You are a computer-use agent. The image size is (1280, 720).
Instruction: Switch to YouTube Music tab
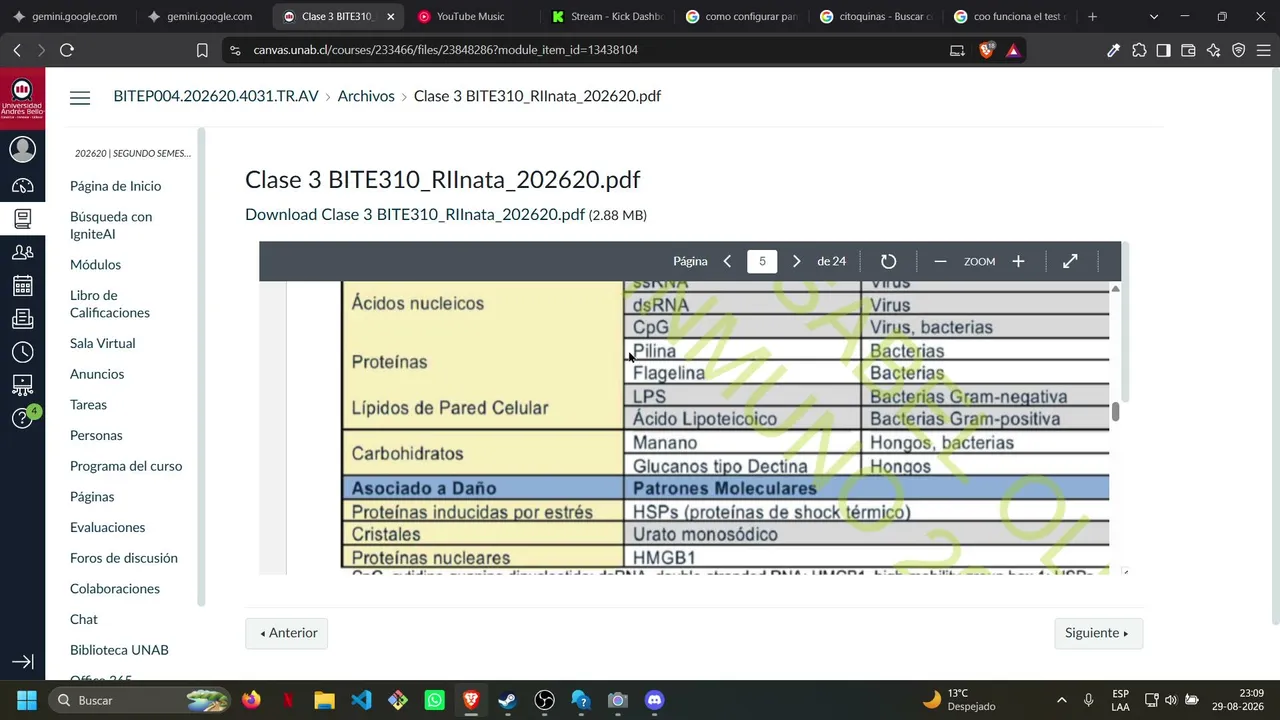(470, 17)
